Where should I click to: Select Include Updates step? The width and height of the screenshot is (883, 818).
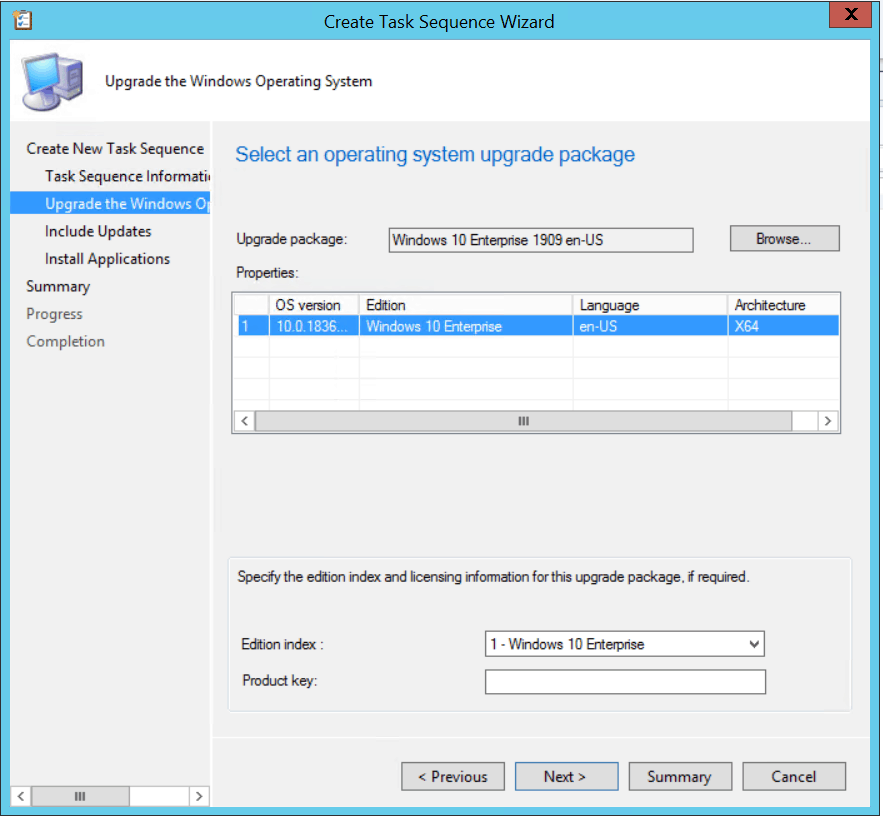[x=98, y=231]
